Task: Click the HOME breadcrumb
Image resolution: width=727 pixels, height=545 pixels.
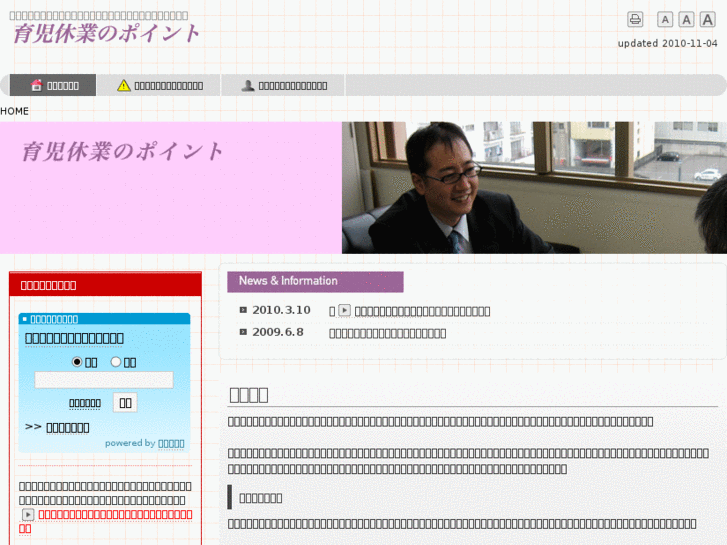Action: click(x=14, y=111)
